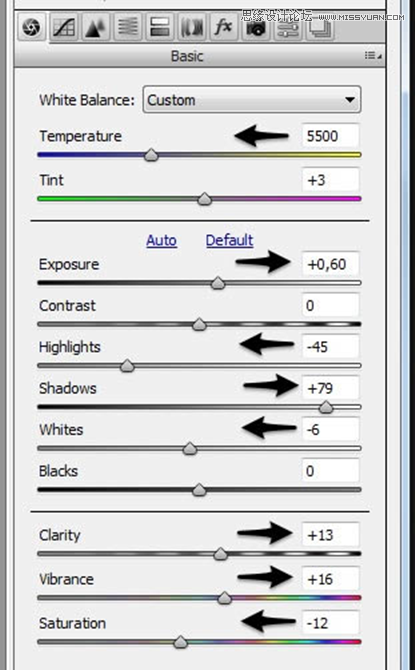Click the Vibrance value field
The height and width of the screenshot is (670, 415).
point(330,579)
